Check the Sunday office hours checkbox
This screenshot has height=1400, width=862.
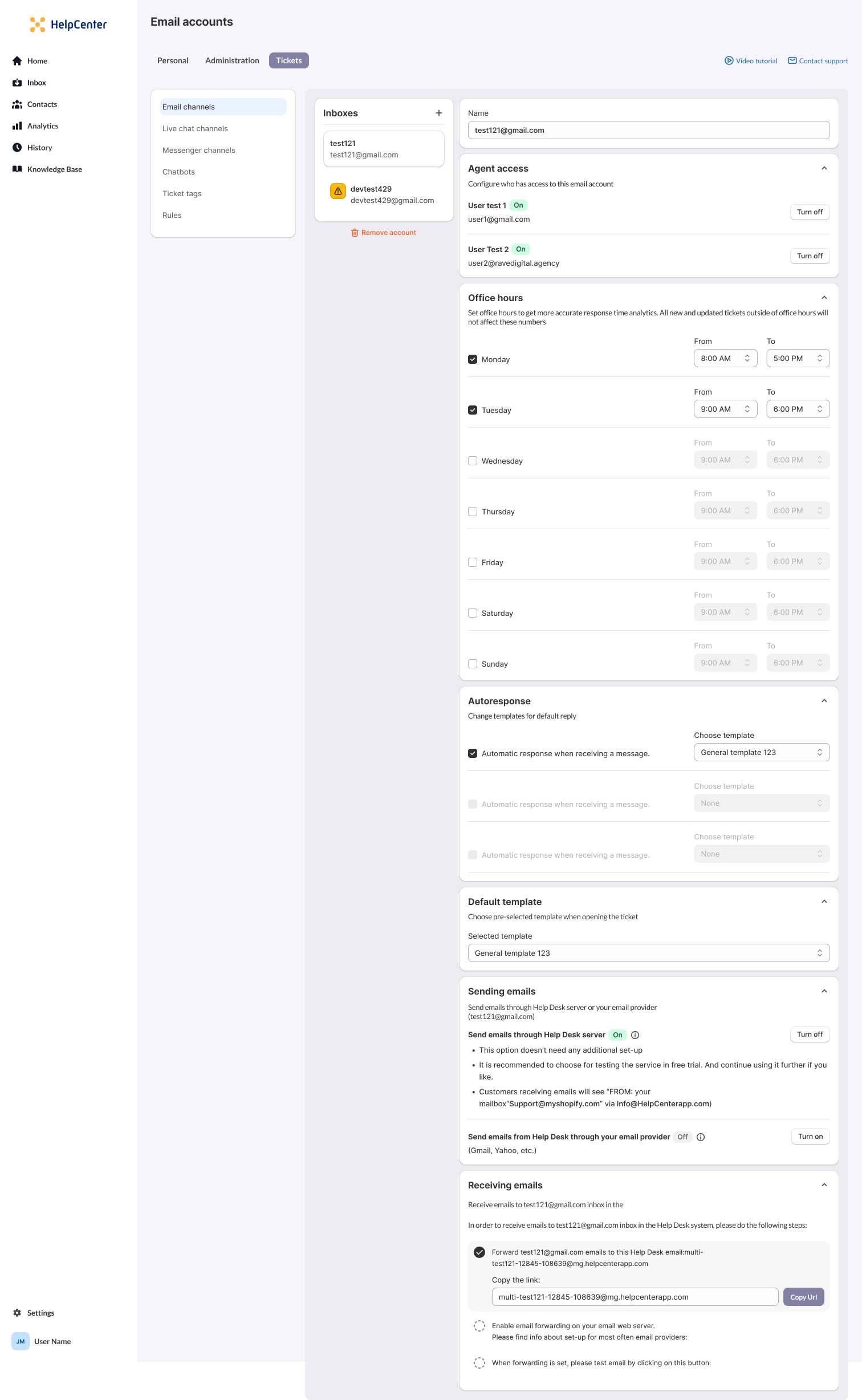(473, 664)
